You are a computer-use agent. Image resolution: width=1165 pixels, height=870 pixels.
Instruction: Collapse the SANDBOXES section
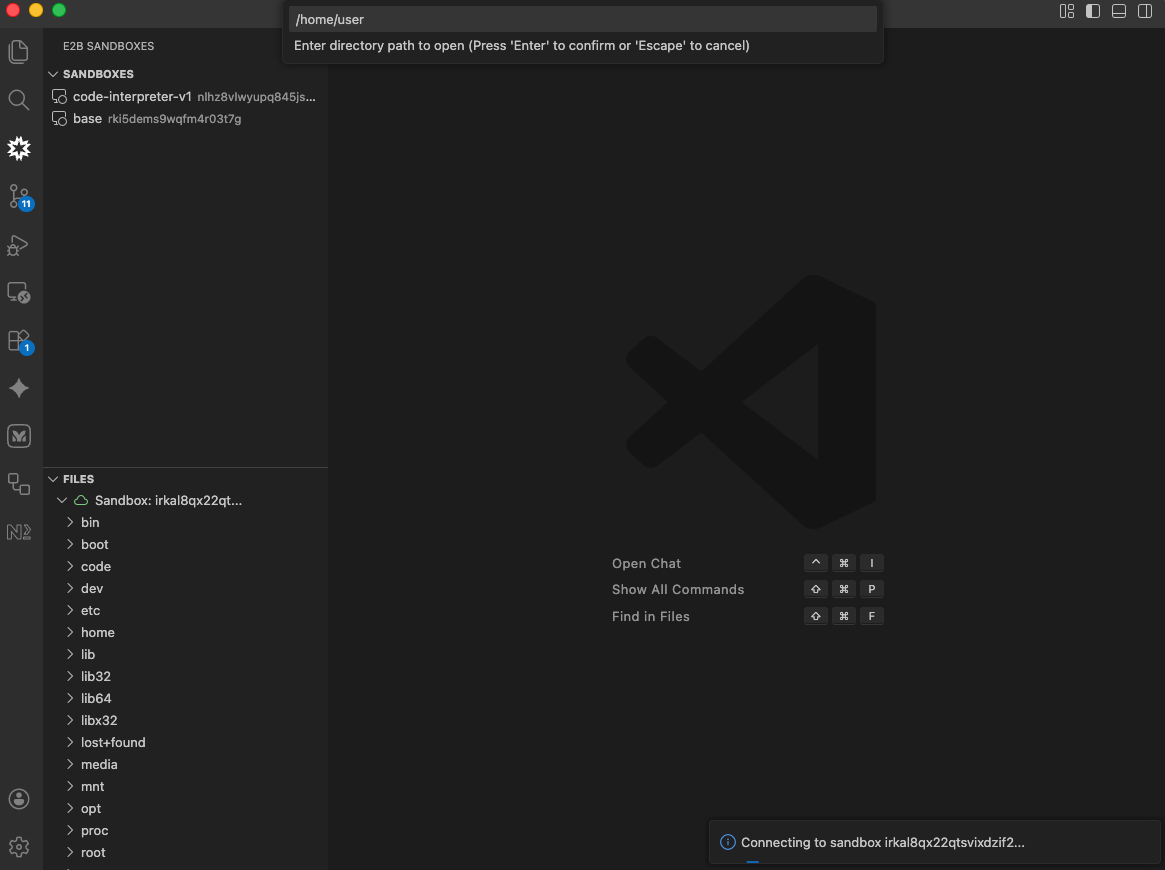53,74
